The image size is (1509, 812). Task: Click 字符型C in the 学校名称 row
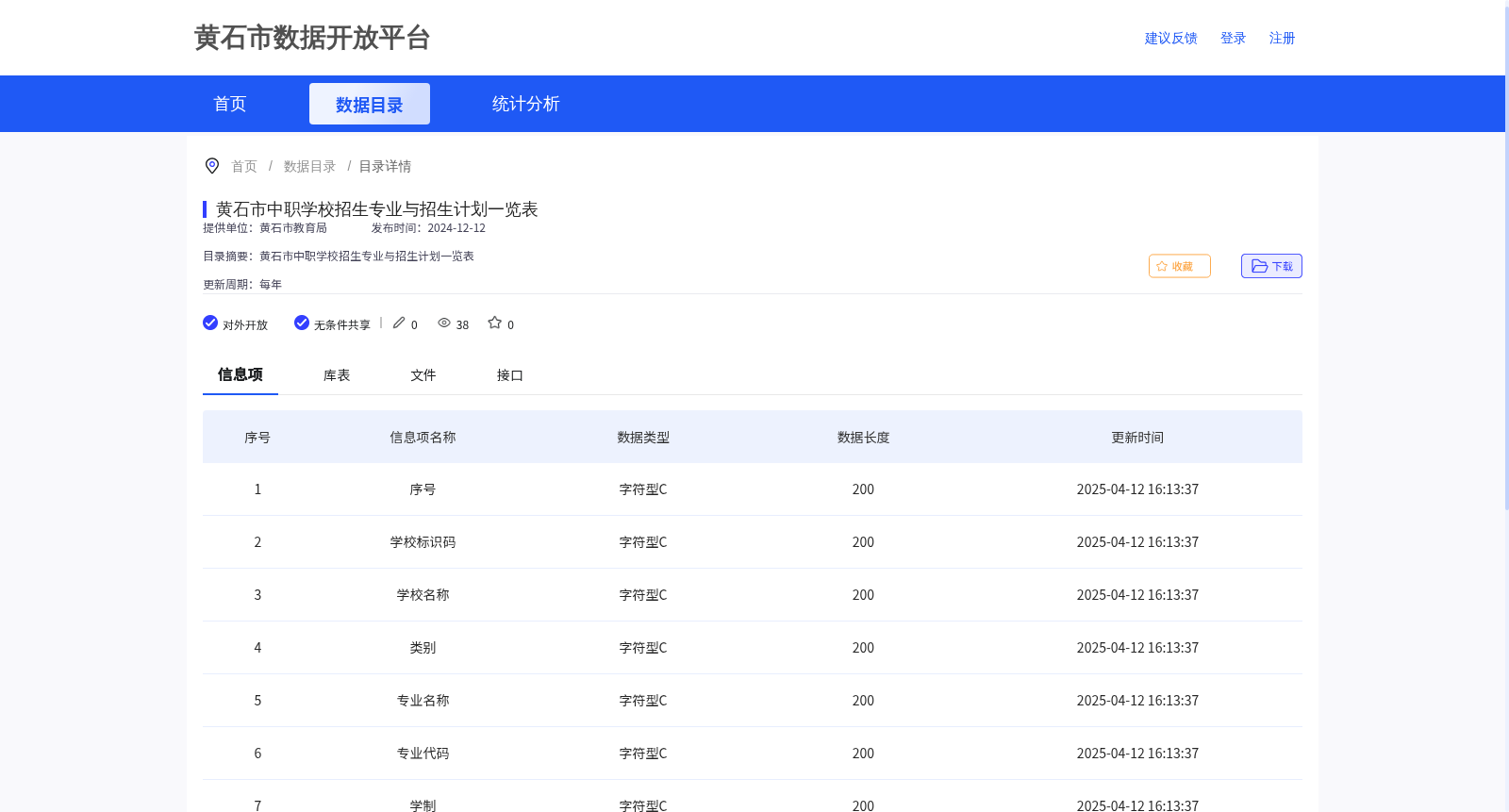[643, 595]
